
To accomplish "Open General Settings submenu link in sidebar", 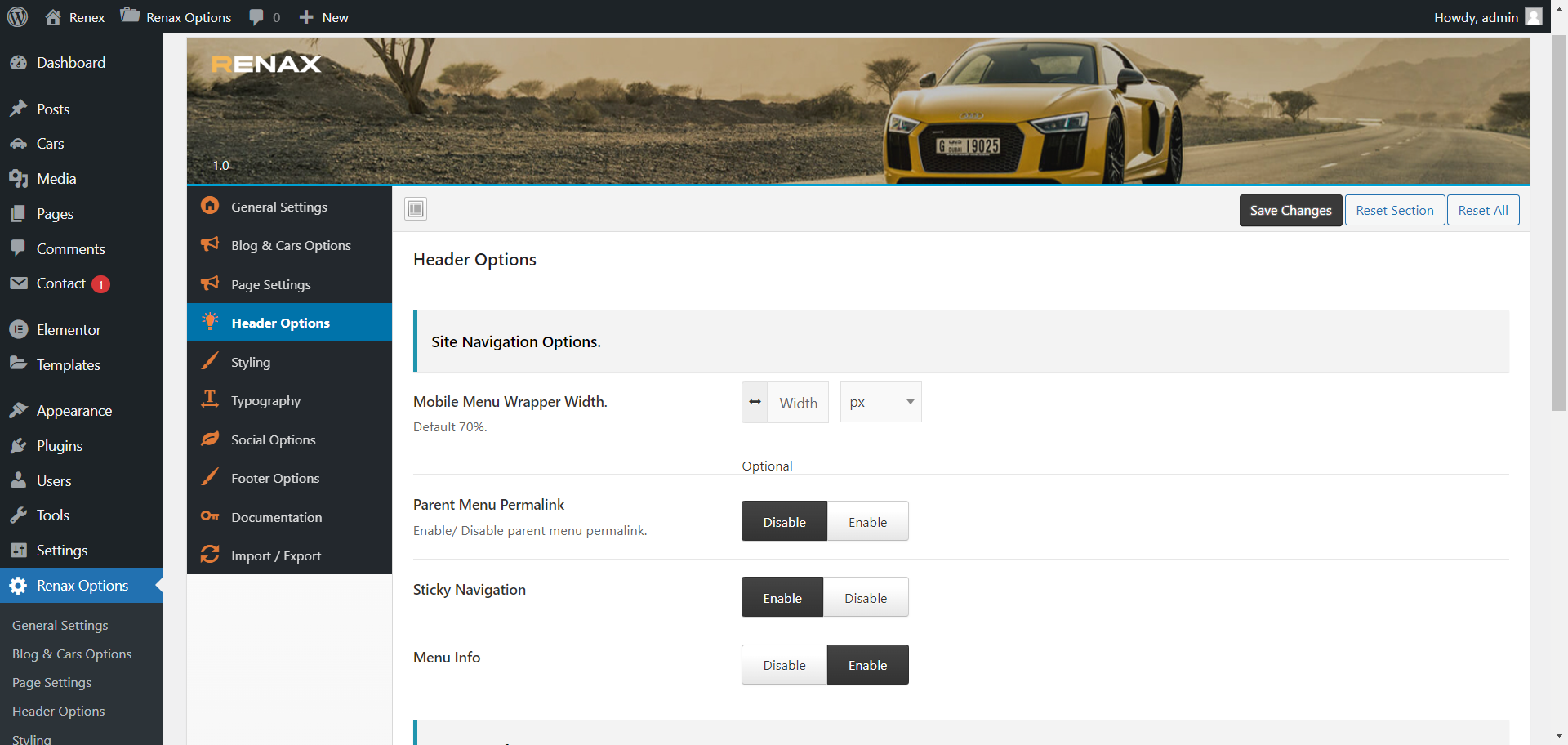I will point(60,625).
